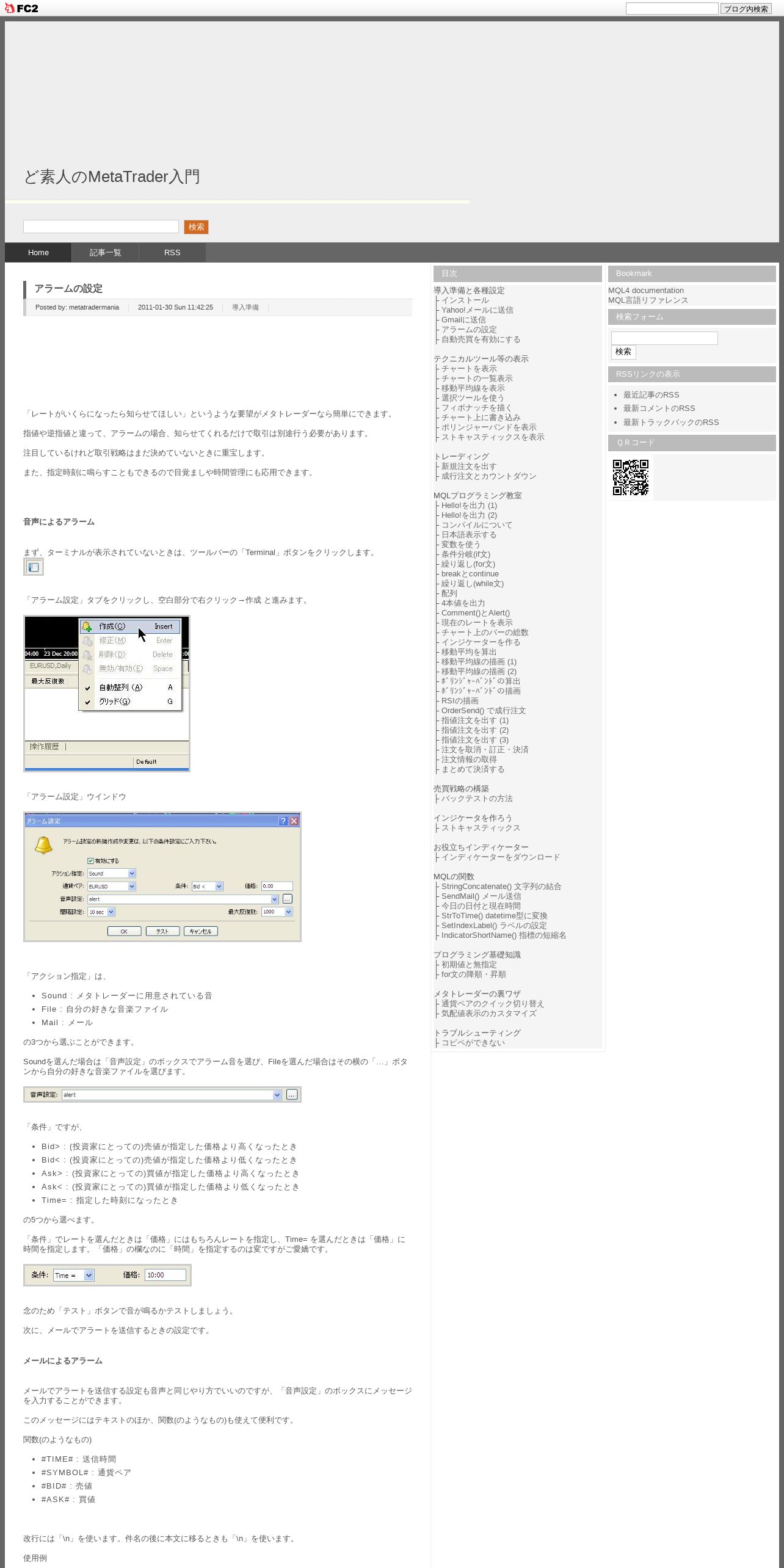Open インディケーターをダウンロード link

[x=500, y=857]
